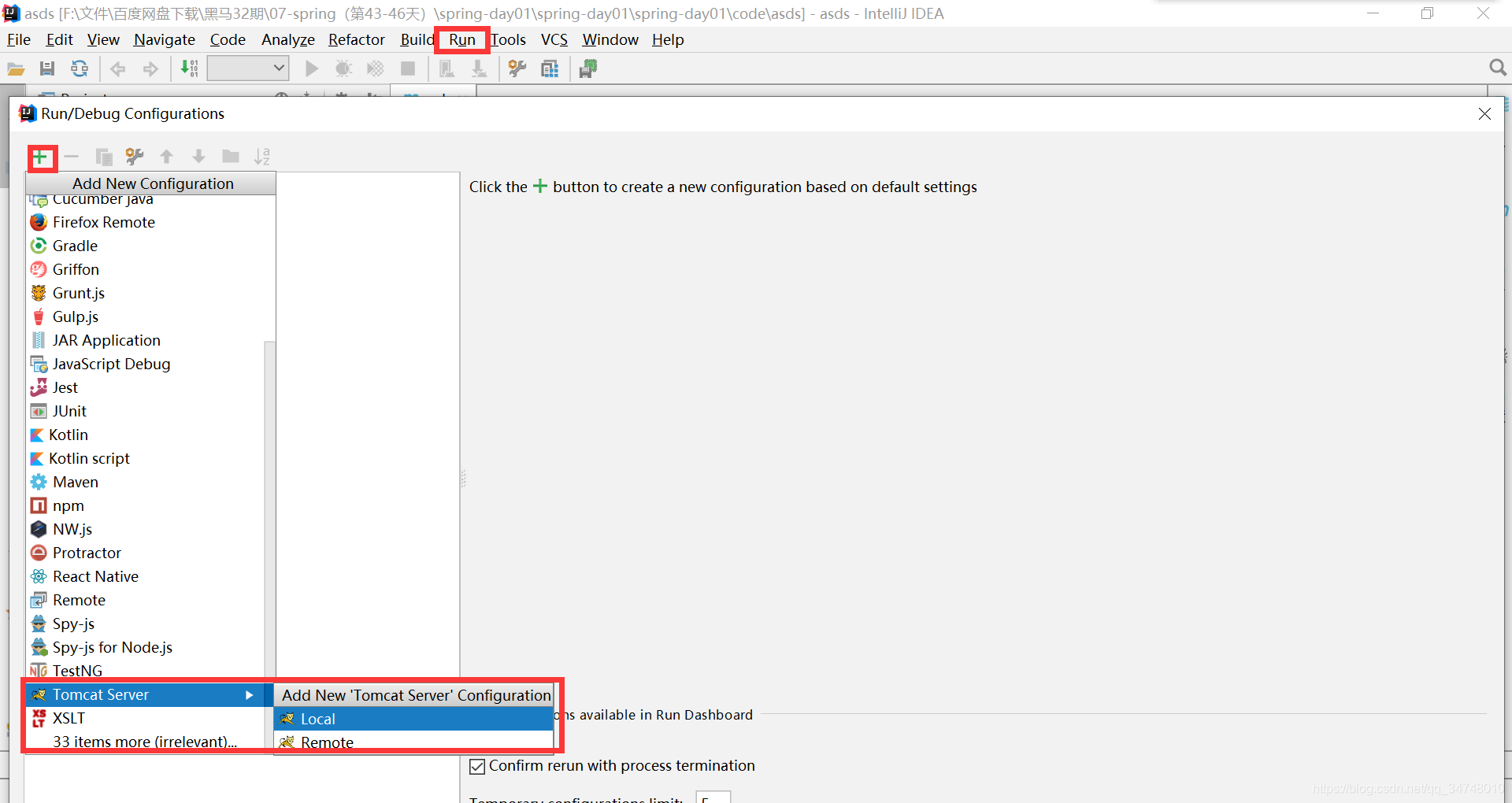Choose npm configuration type
This screenshot has width=1512, height=803.
(145, 505)
